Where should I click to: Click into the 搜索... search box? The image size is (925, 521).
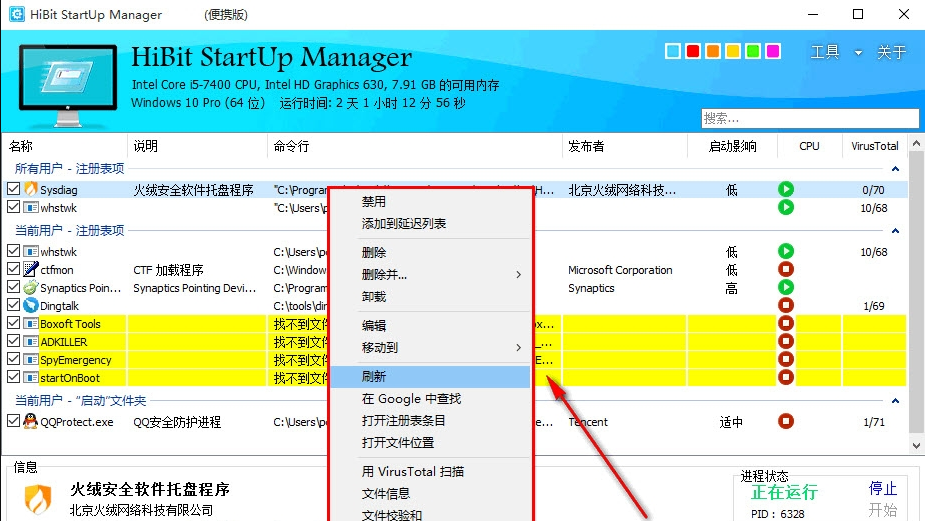810,119
